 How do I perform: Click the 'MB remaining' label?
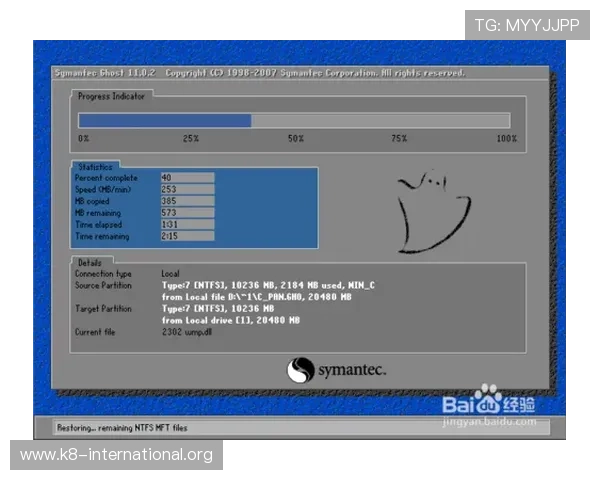coord(98,213)
